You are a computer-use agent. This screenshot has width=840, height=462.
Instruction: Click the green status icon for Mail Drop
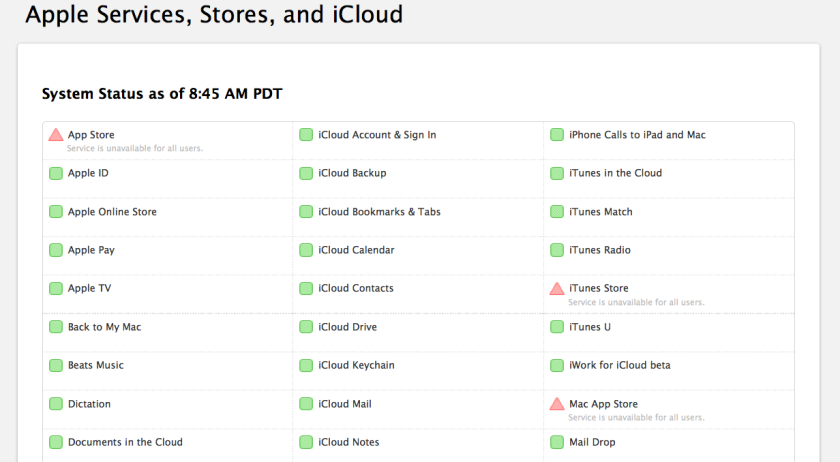pos(557,442)
